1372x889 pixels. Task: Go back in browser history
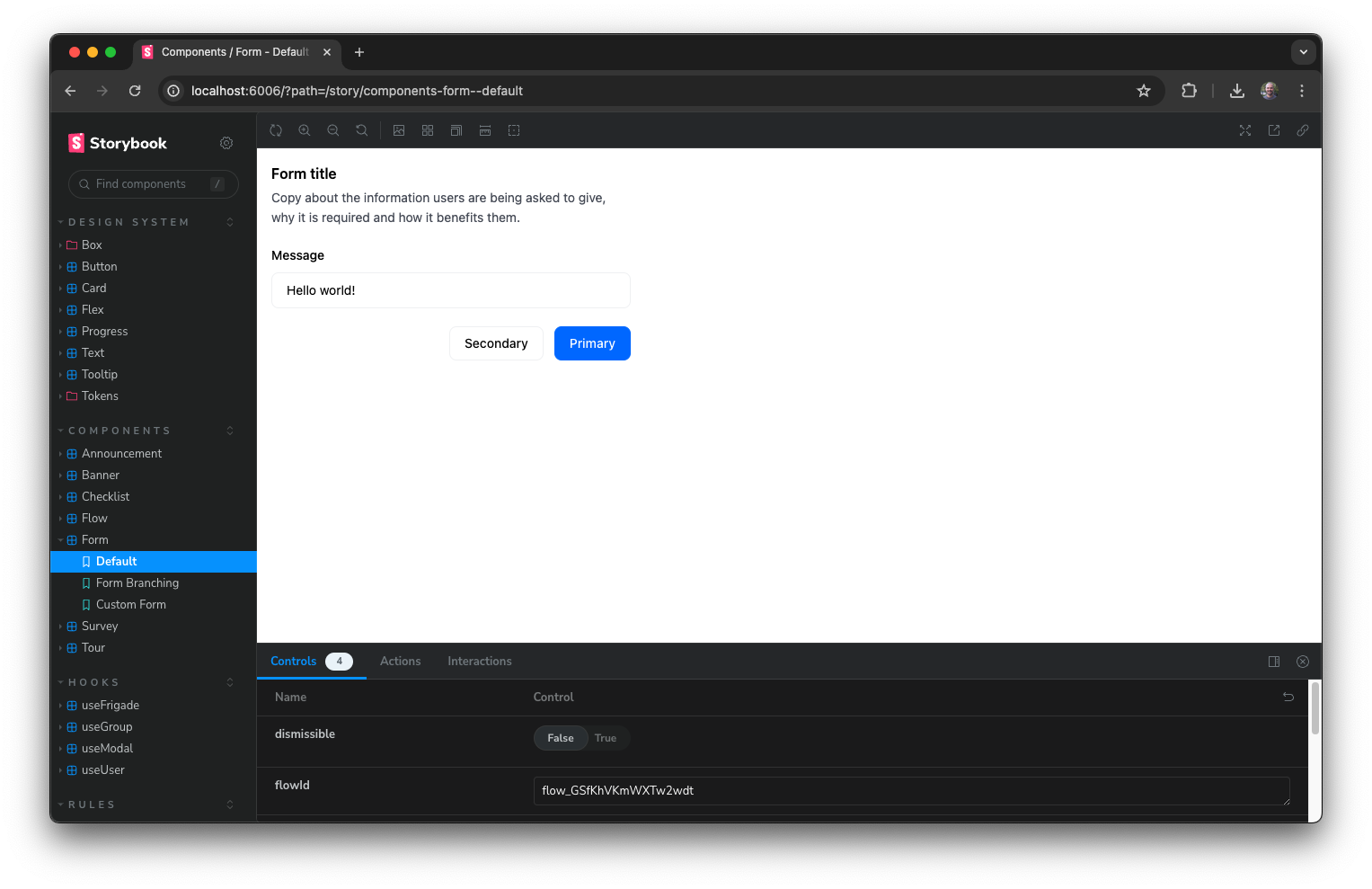[x=70, y=91]
